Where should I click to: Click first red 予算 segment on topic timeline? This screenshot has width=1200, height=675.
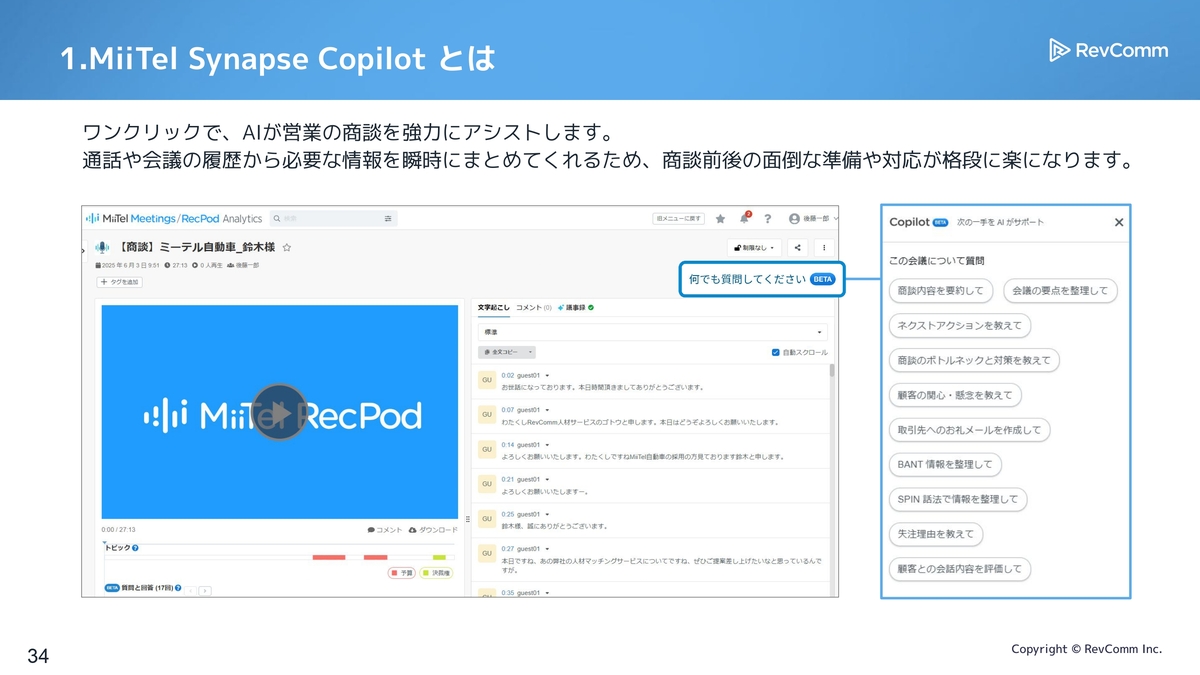329,557
